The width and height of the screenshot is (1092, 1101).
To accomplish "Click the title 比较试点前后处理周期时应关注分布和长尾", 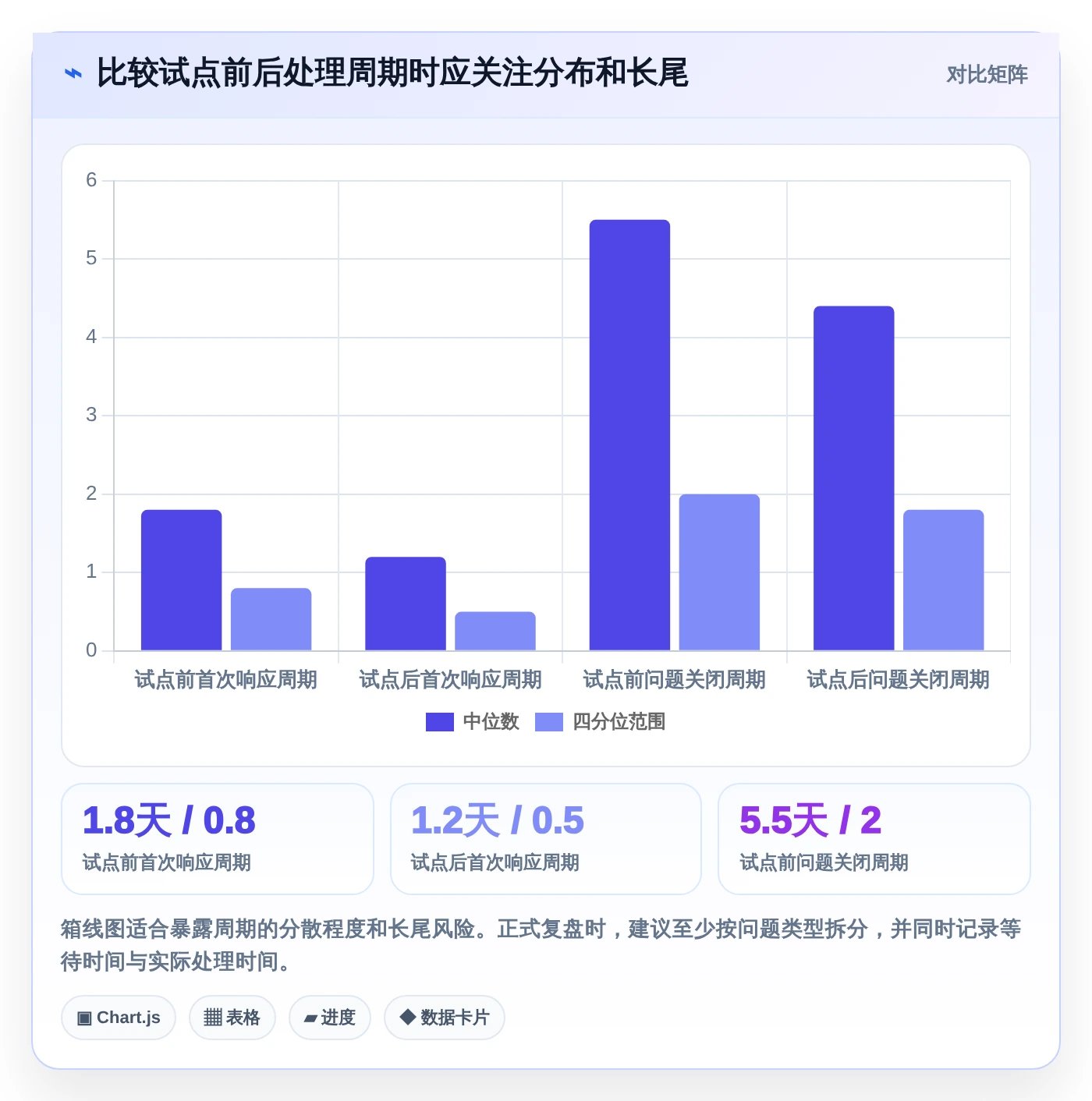I will (x=392, y=73).
